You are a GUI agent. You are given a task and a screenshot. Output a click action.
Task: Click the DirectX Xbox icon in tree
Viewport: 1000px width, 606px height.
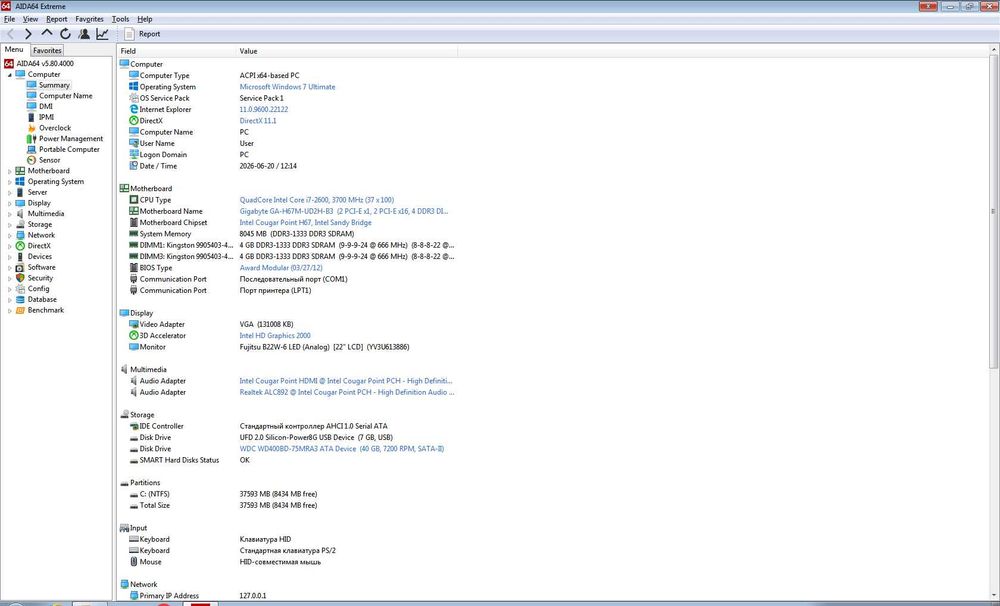tap(20, 246)
